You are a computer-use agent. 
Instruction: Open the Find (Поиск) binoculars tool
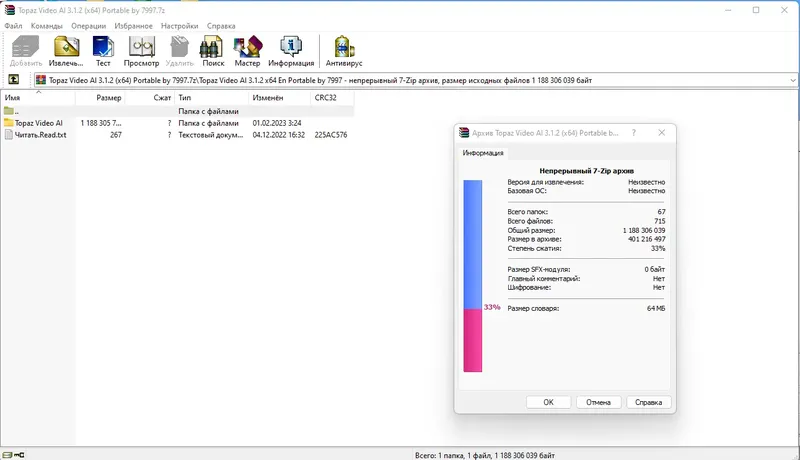point(213,51)
